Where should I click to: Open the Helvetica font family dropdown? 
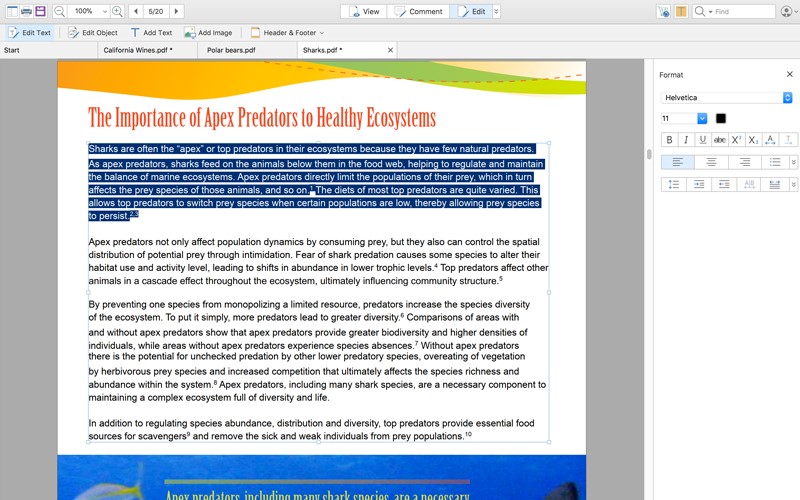[727, 97]
